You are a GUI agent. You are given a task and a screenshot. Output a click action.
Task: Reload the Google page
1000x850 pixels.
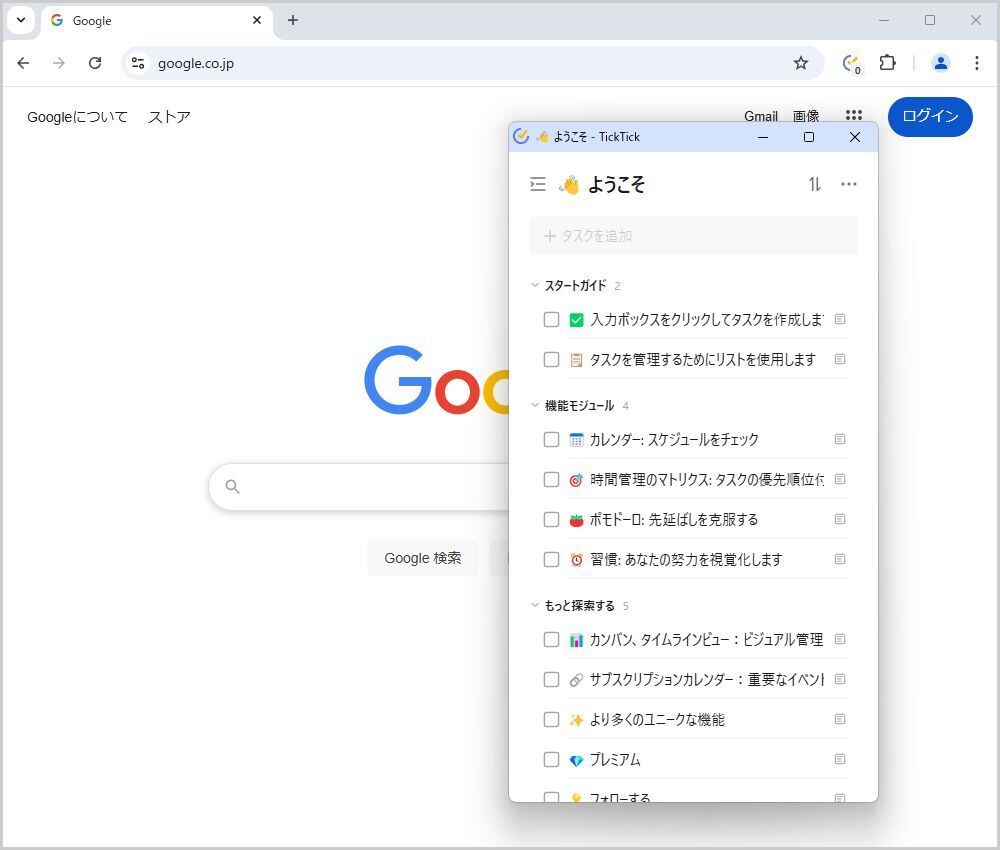(95, 62)
